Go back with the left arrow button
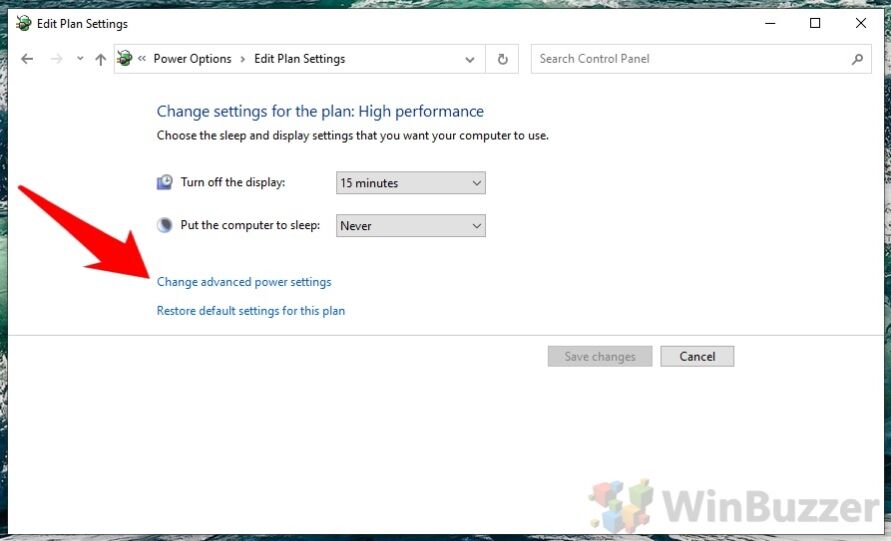 tap(27, 59)
